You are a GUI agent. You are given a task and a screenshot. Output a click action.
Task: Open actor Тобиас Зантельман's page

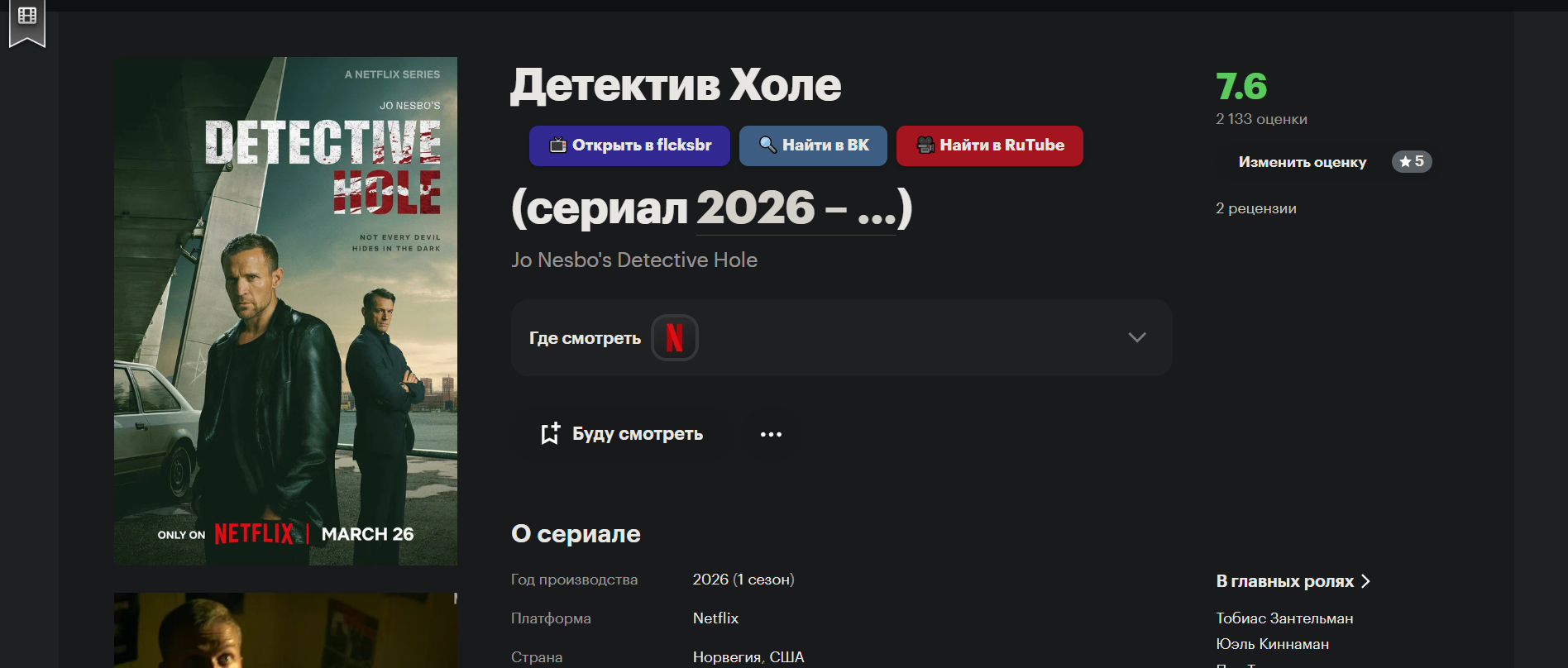click(x=1284, y=618)
